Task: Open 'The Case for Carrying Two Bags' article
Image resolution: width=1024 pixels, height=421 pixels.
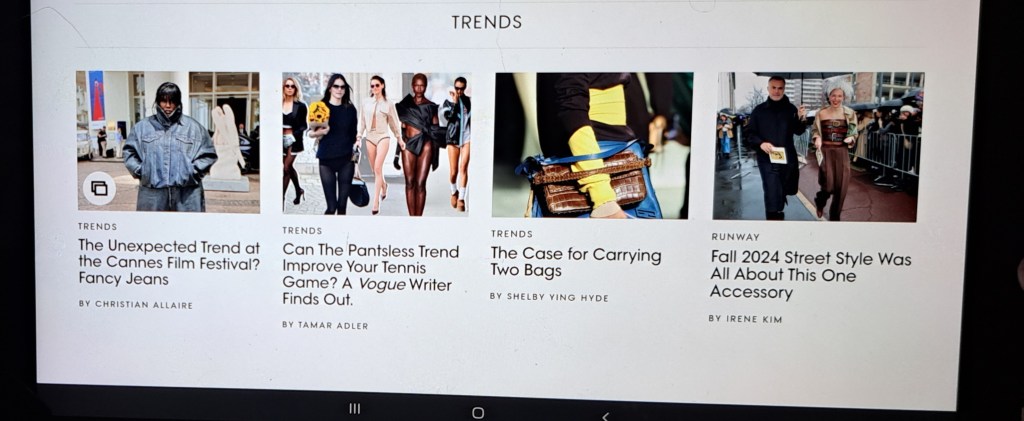Action: 575,262
